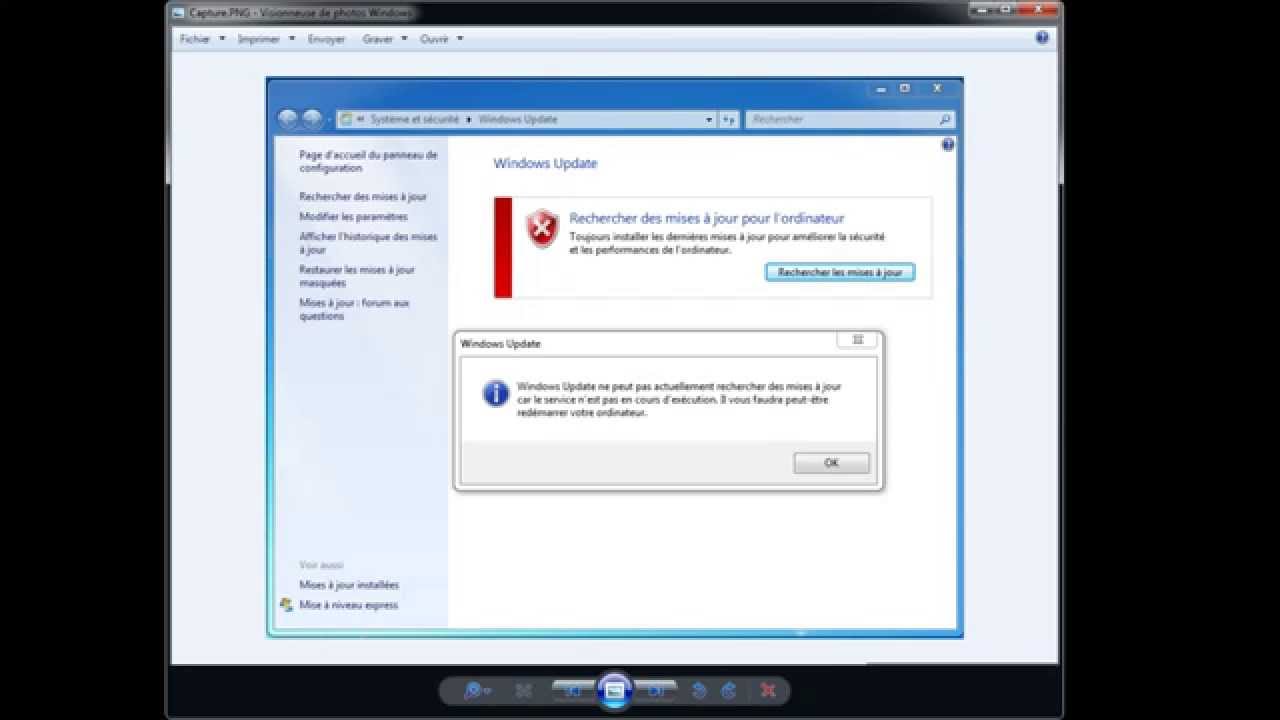1280x720 pixels.
Task: Maximize the inner Windows Update window
Action: tap(905, 88)
